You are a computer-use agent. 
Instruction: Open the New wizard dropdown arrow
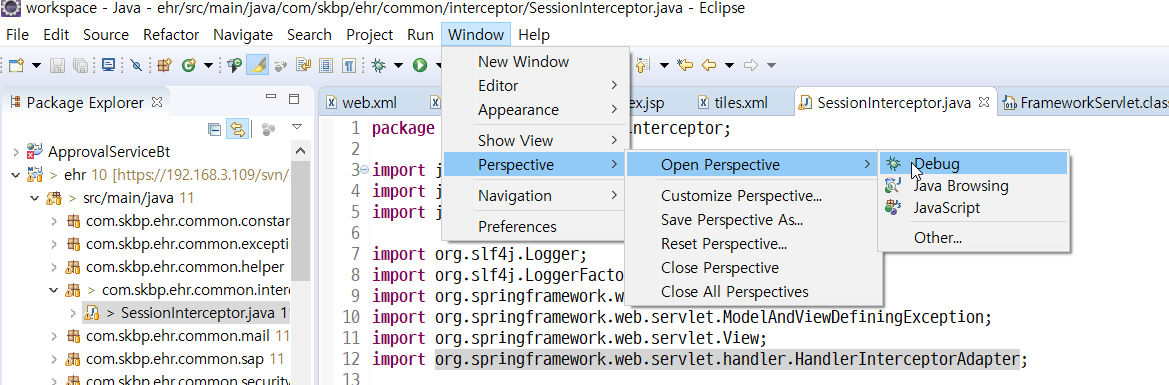click(x=37, y=65)
